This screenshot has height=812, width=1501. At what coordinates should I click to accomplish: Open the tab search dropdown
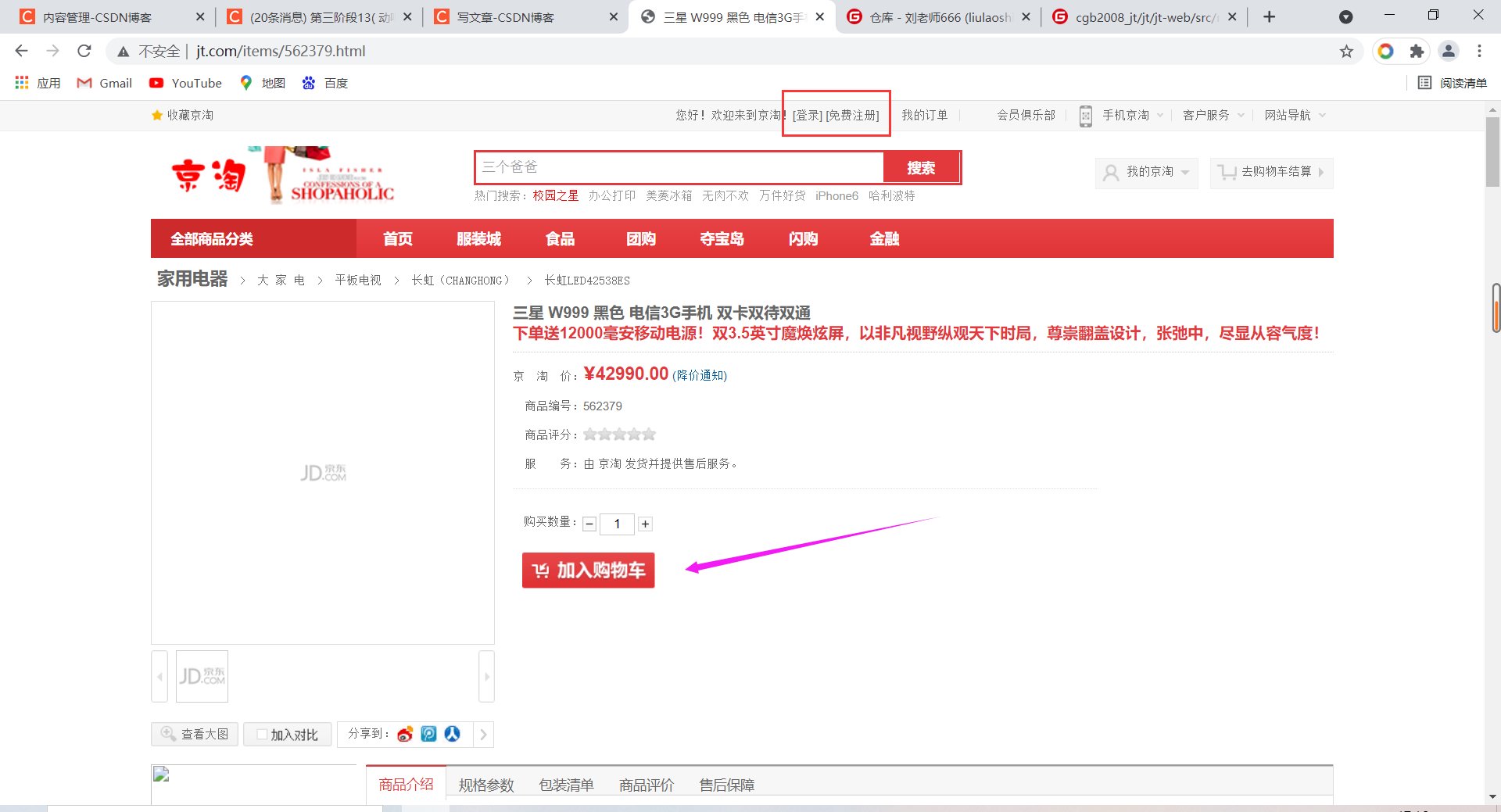click(x=1345, y=16)
